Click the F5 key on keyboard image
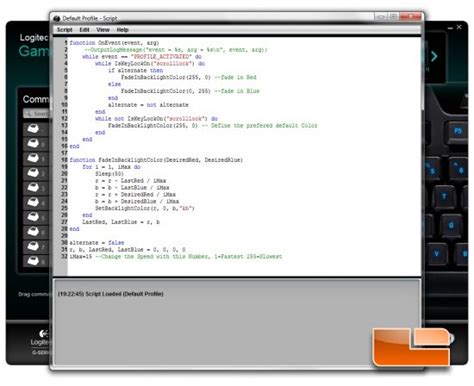The width and height of the screenshot is (474, 386). (x=458, y=131)
